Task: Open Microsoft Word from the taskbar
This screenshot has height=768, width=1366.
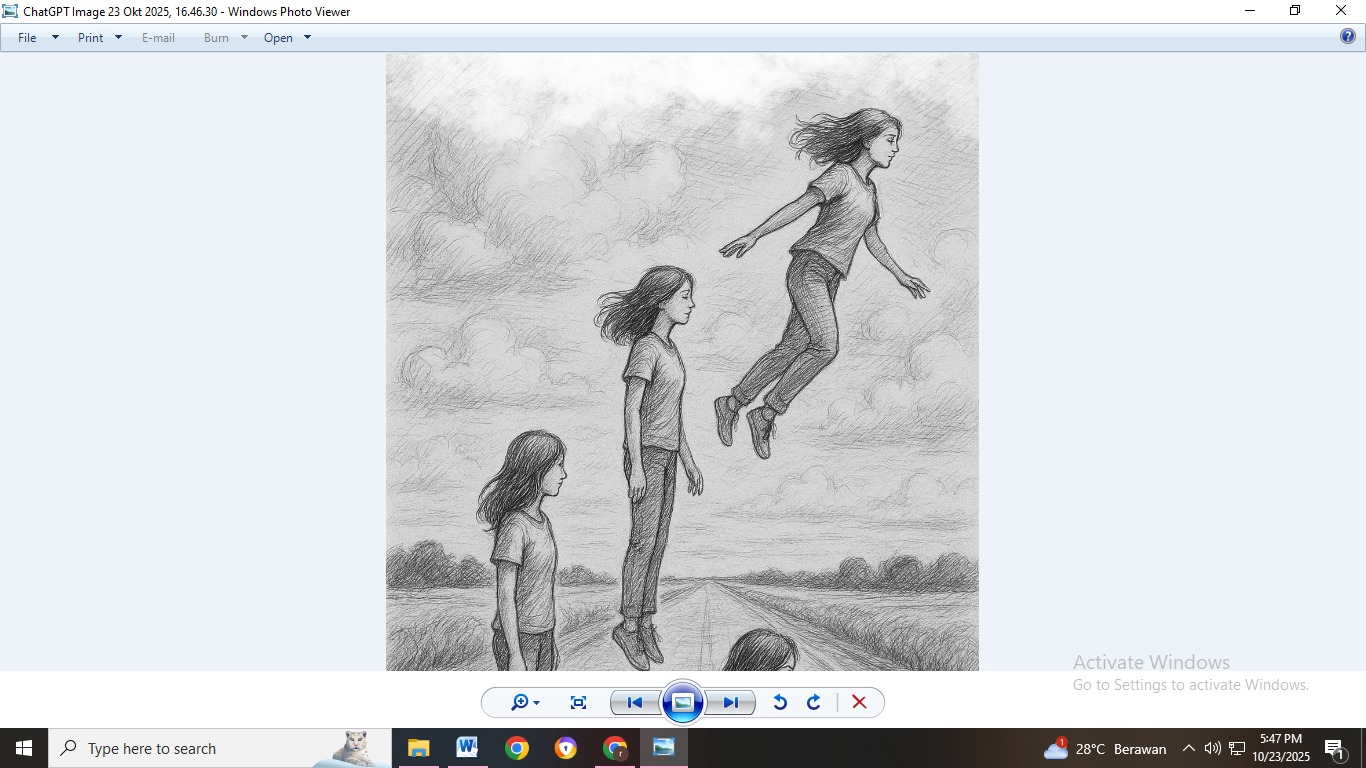Action: click(x=467, y=748)
